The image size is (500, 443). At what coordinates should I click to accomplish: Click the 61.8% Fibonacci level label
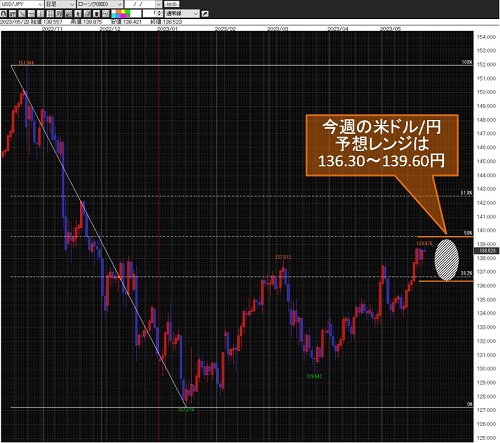coord(467,193)
